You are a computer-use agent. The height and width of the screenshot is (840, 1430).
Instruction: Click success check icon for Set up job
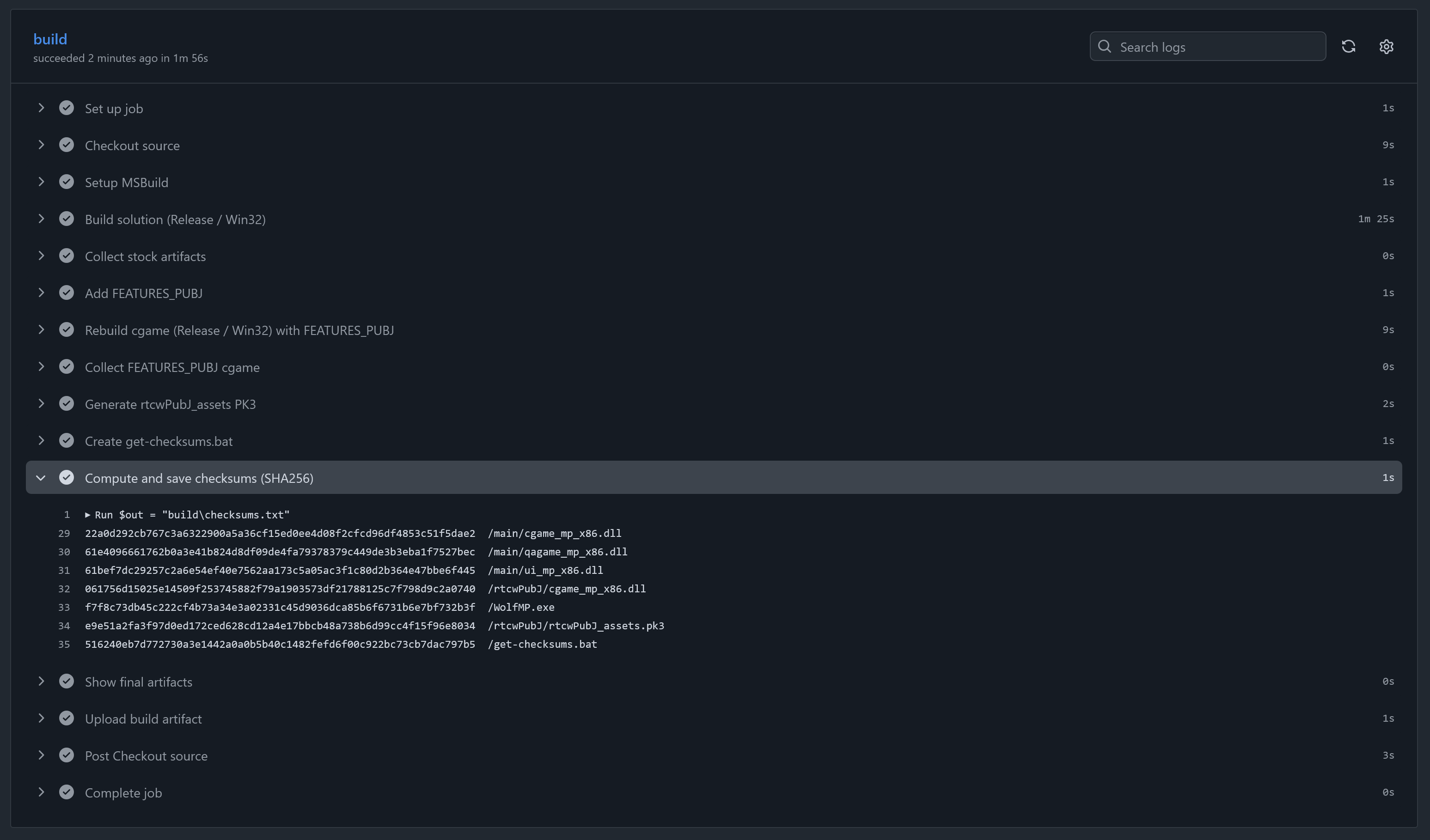[x=67, y=108]
